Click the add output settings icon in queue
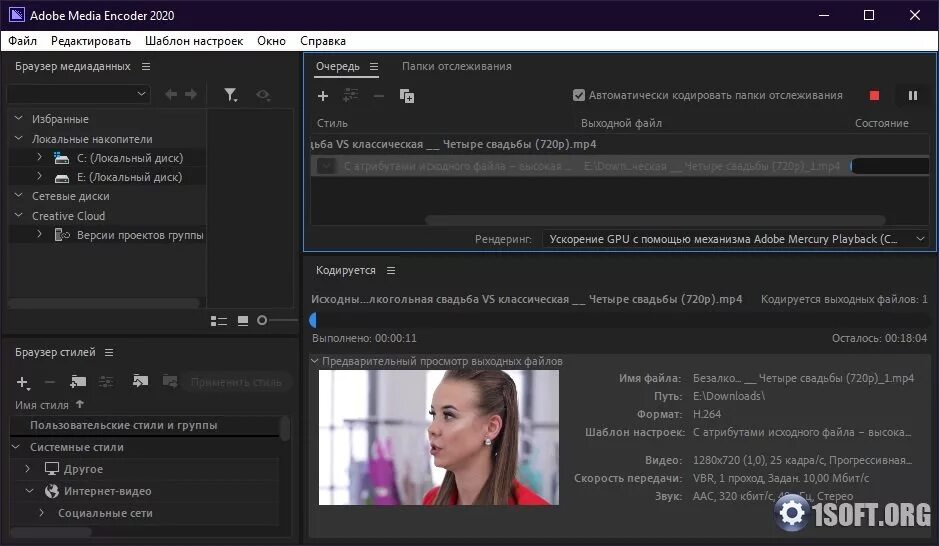 [350, 95]
